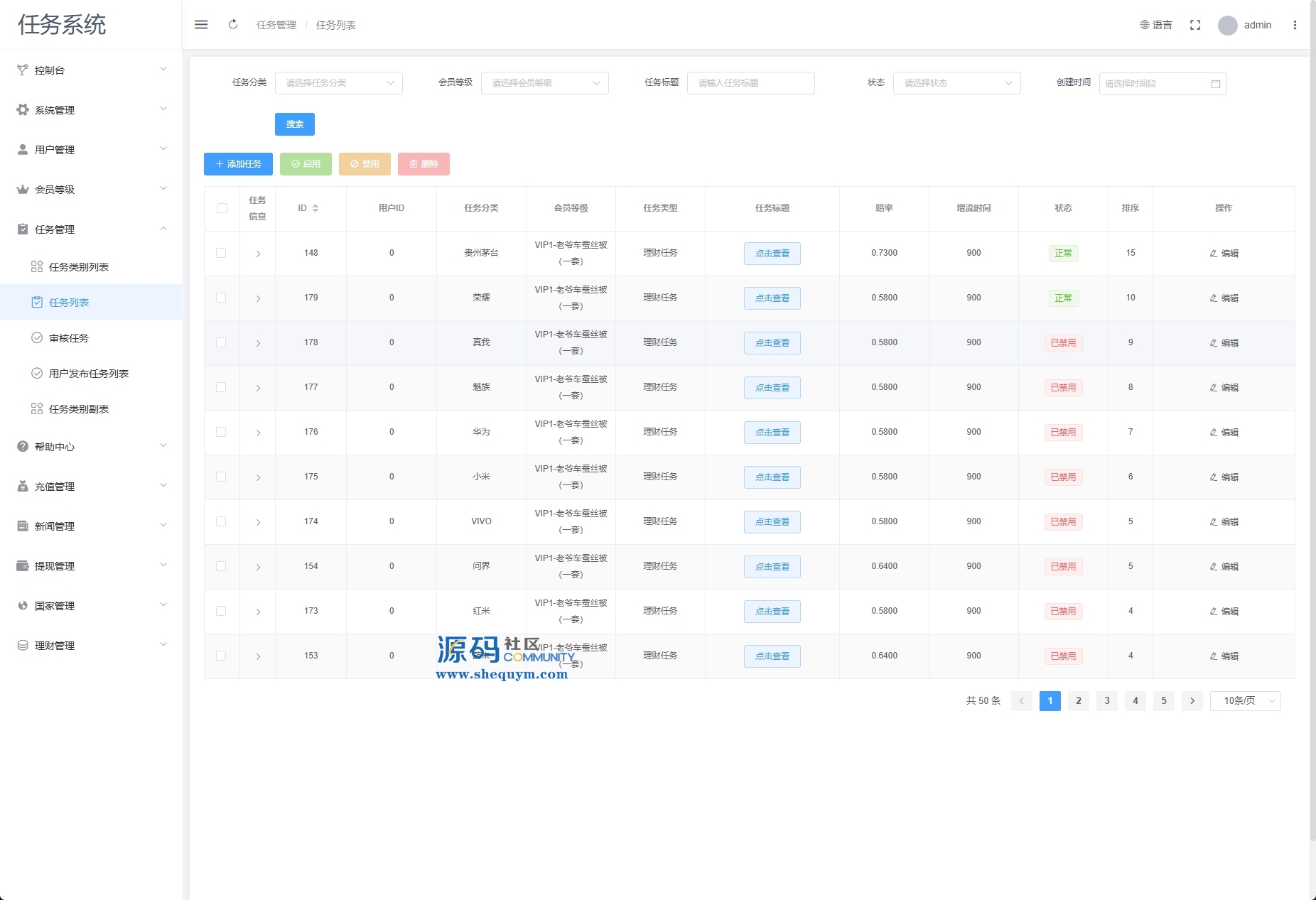Open the 10条/页 page size dropdown

(1245, 701)
